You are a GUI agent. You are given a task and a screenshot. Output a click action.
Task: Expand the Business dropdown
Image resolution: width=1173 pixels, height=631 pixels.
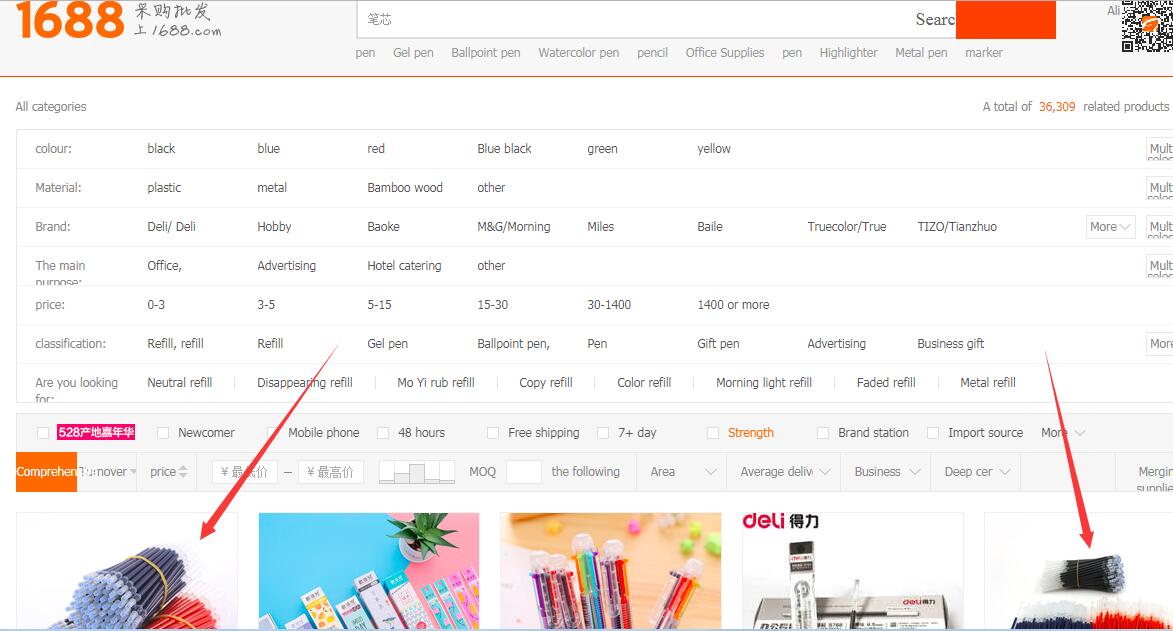[x=886, y=472]
